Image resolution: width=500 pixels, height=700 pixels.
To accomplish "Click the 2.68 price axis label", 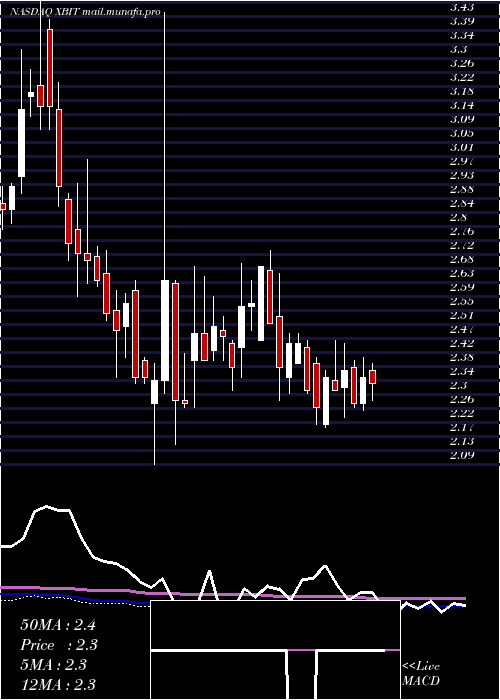I will [462, 259].
